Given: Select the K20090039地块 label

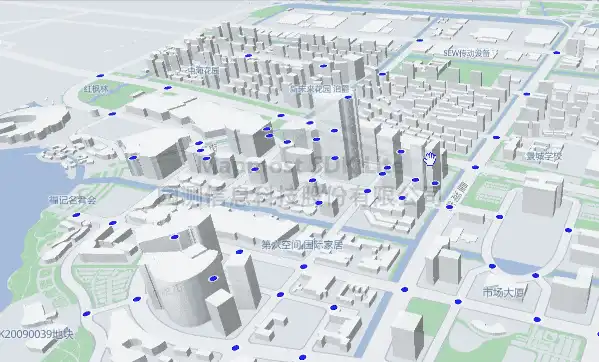Looking at the screenshot, I should point(37,334).
